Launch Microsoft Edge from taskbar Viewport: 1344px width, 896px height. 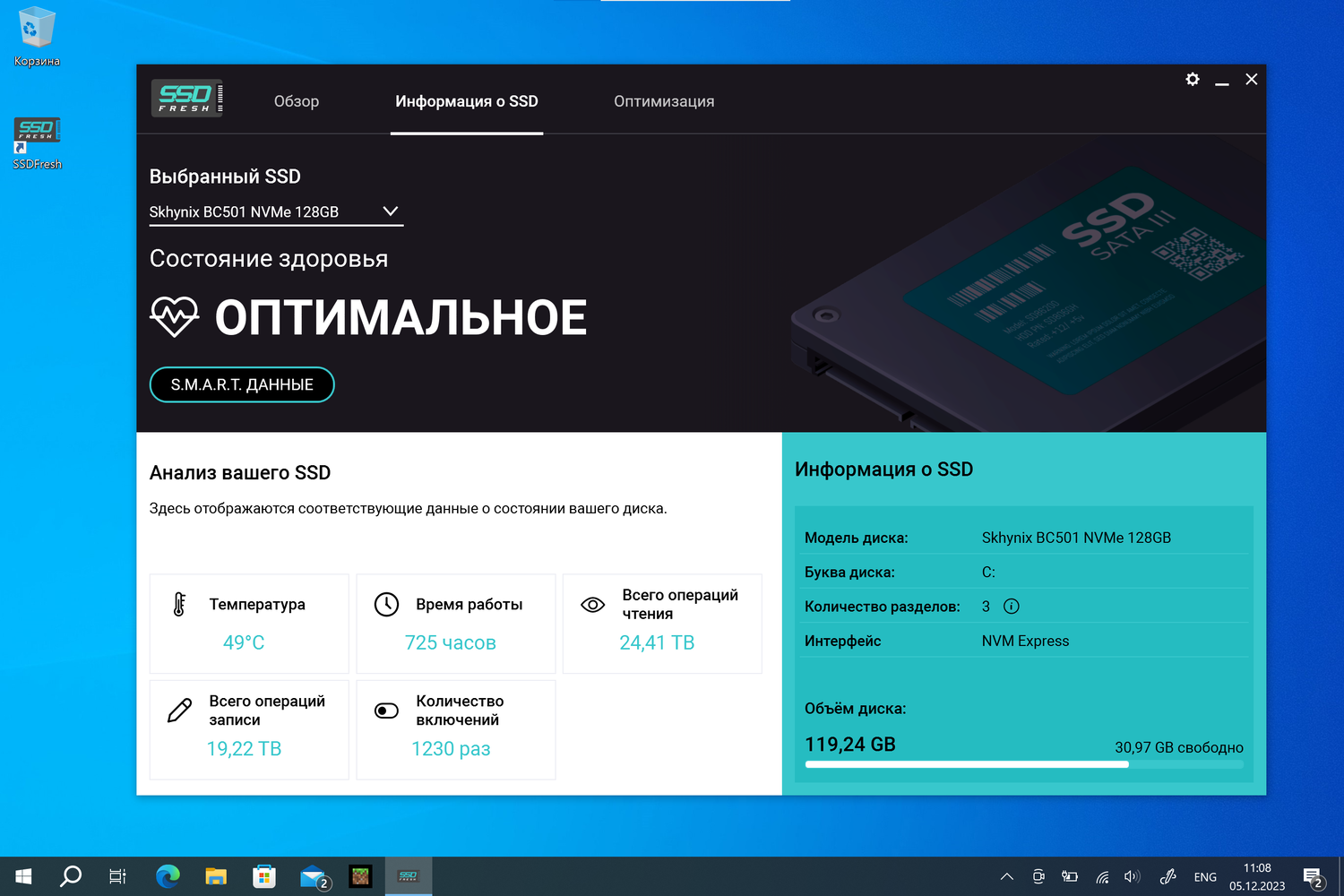coord(168,876)
